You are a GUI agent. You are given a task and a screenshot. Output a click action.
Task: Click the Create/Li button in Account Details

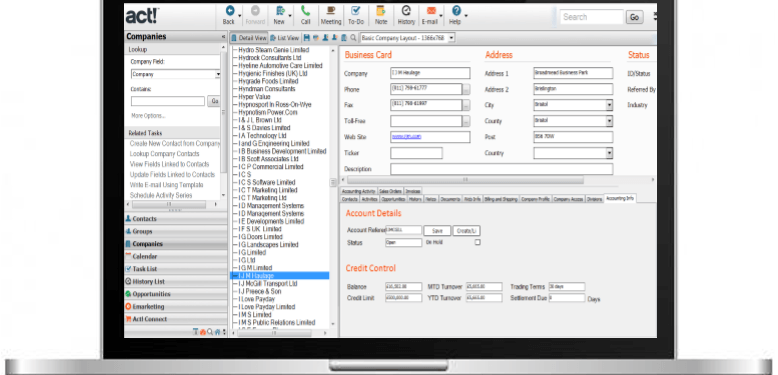pos(466,231)
